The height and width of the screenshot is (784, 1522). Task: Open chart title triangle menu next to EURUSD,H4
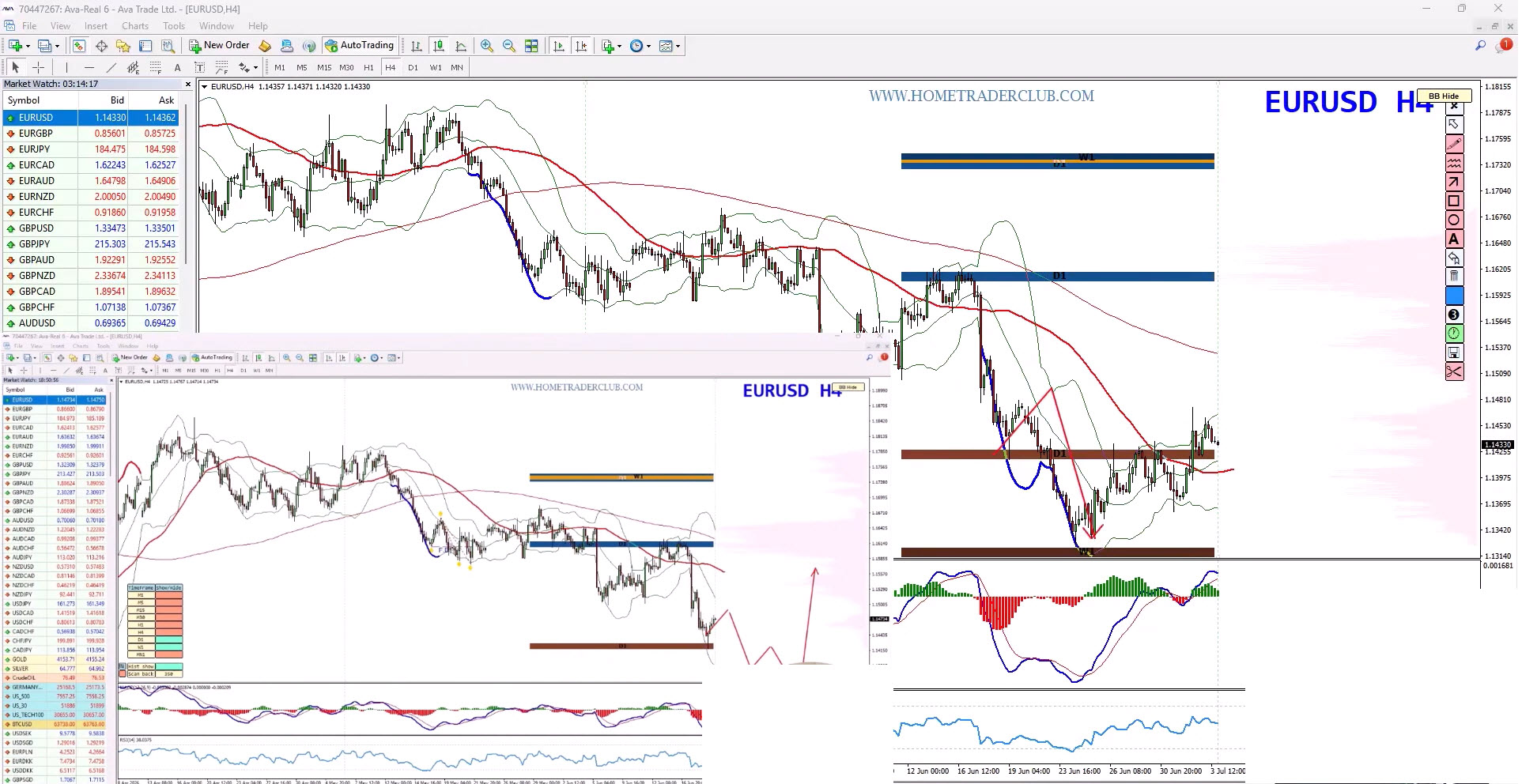[205, 87]
